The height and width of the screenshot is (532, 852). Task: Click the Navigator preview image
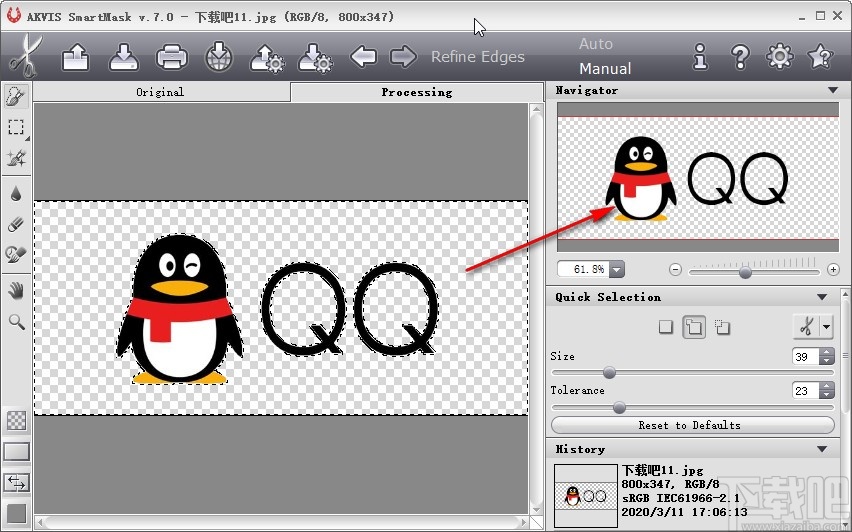(x=698, y=177)
